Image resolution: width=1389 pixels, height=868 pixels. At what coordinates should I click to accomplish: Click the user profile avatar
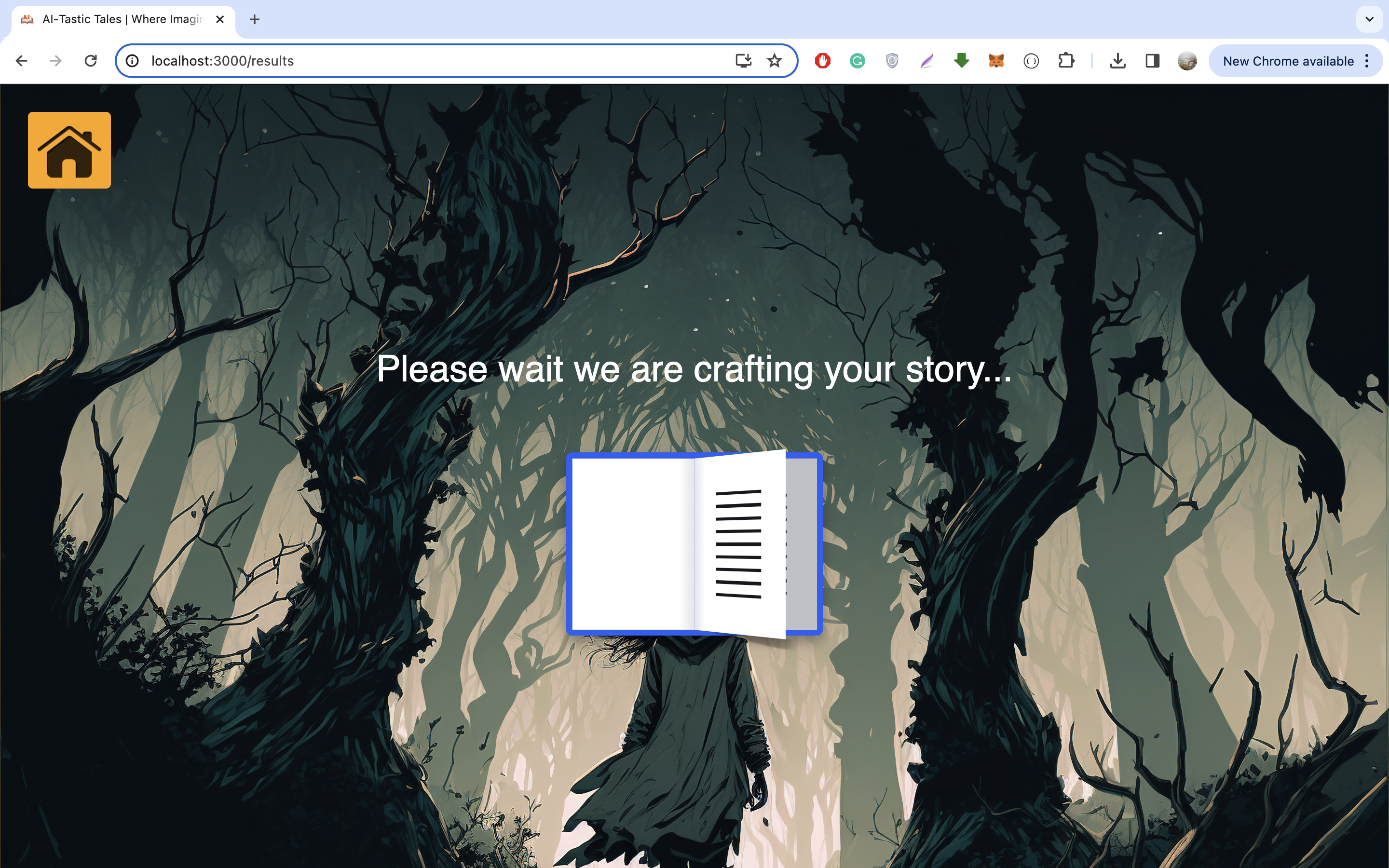pyautogui.click(x=1187, y=61)
